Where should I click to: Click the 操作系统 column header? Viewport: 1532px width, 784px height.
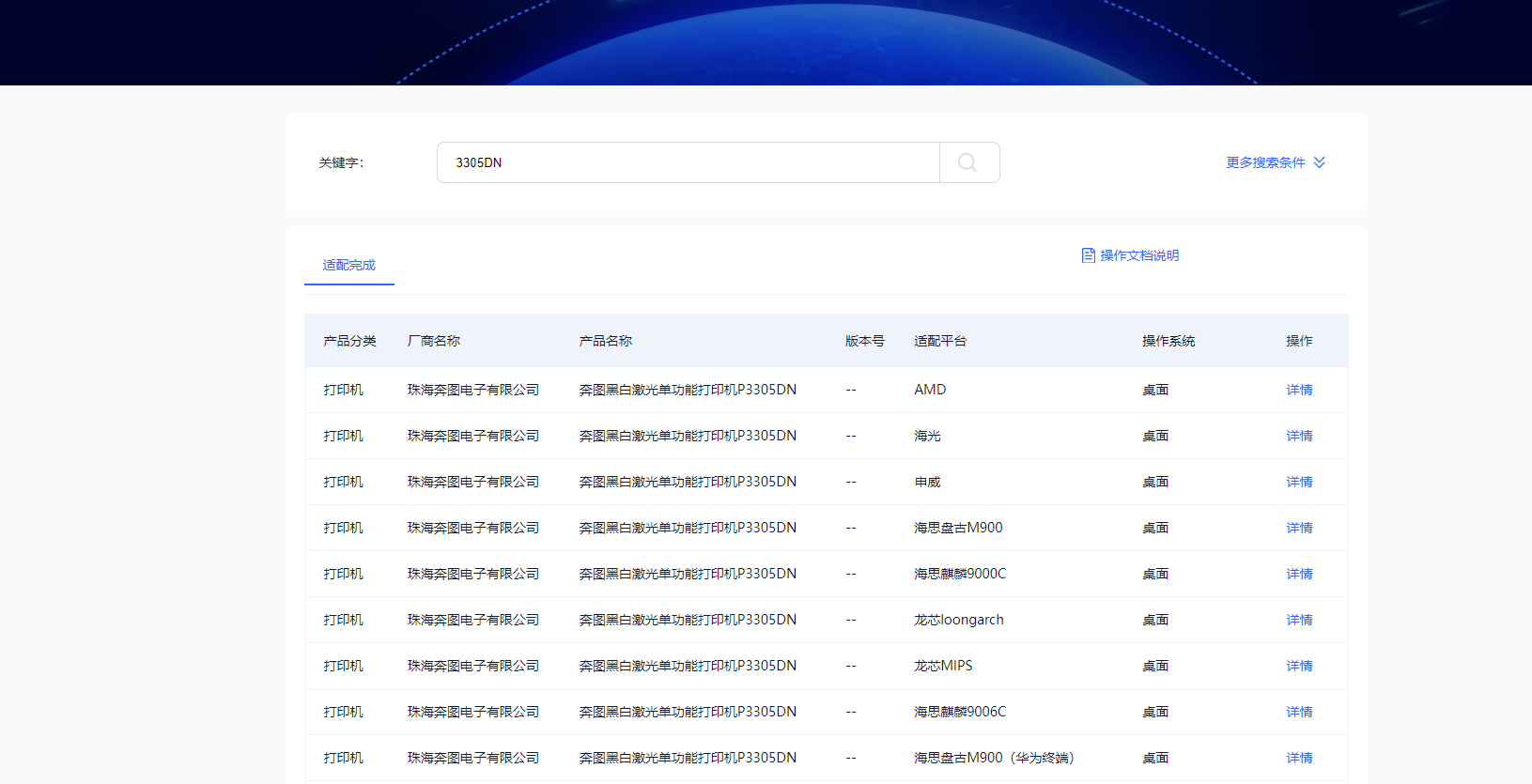1168,341
